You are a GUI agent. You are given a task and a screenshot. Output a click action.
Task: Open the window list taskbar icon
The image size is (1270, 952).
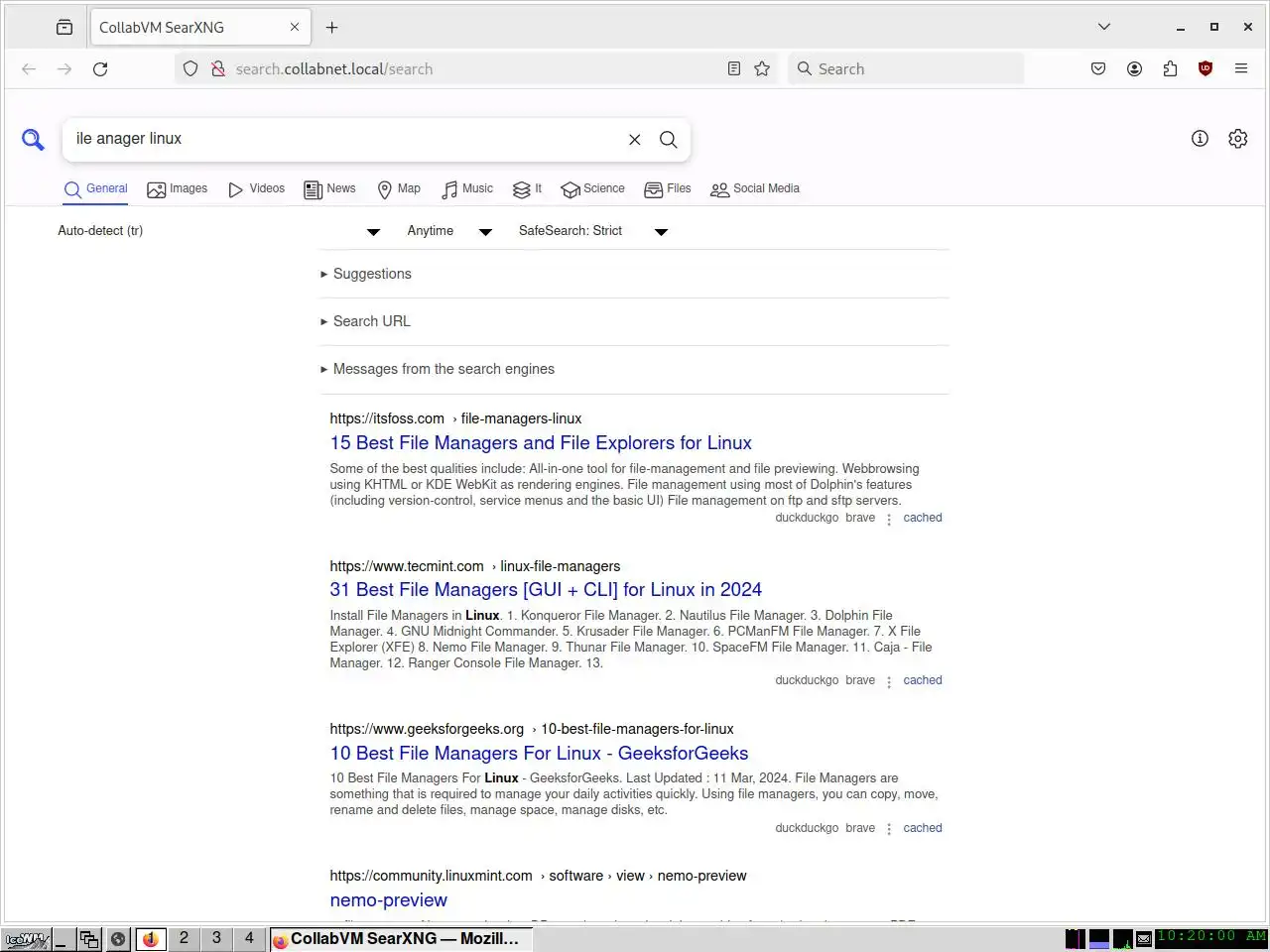[90, 939]
